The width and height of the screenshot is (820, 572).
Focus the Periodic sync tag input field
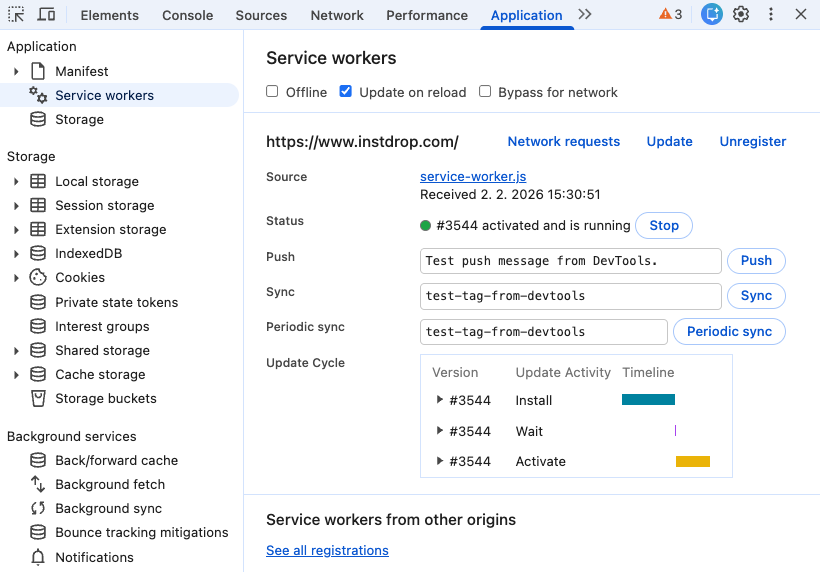point(544,332)
